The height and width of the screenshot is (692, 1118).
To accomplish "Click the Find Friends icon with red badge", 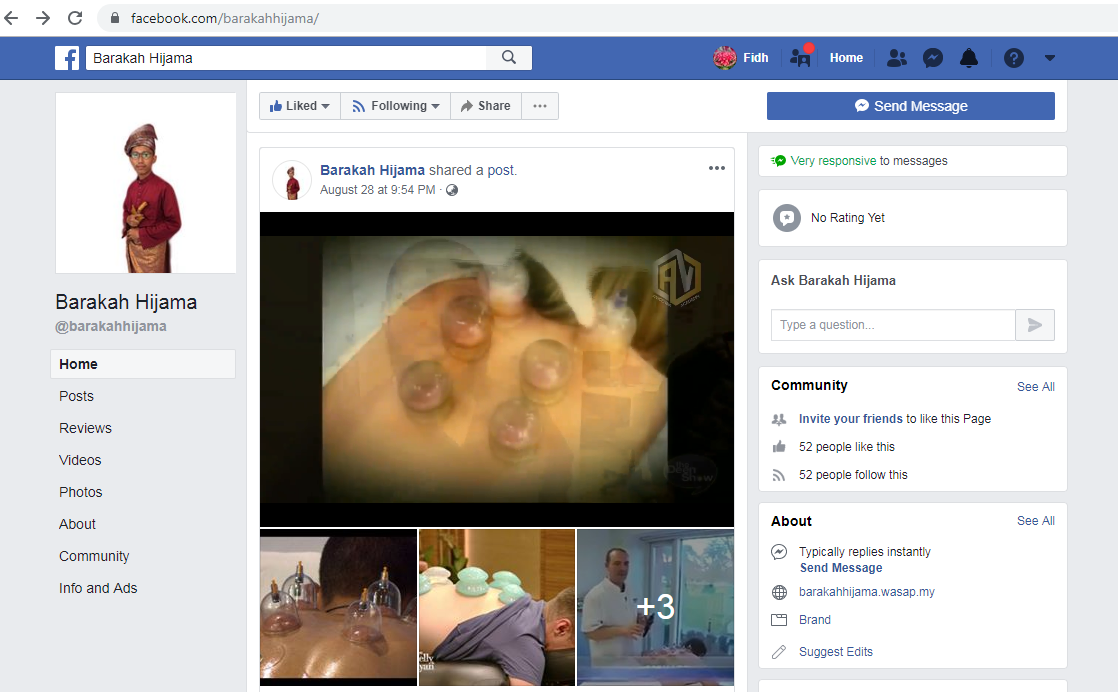I will click(801, 56).
